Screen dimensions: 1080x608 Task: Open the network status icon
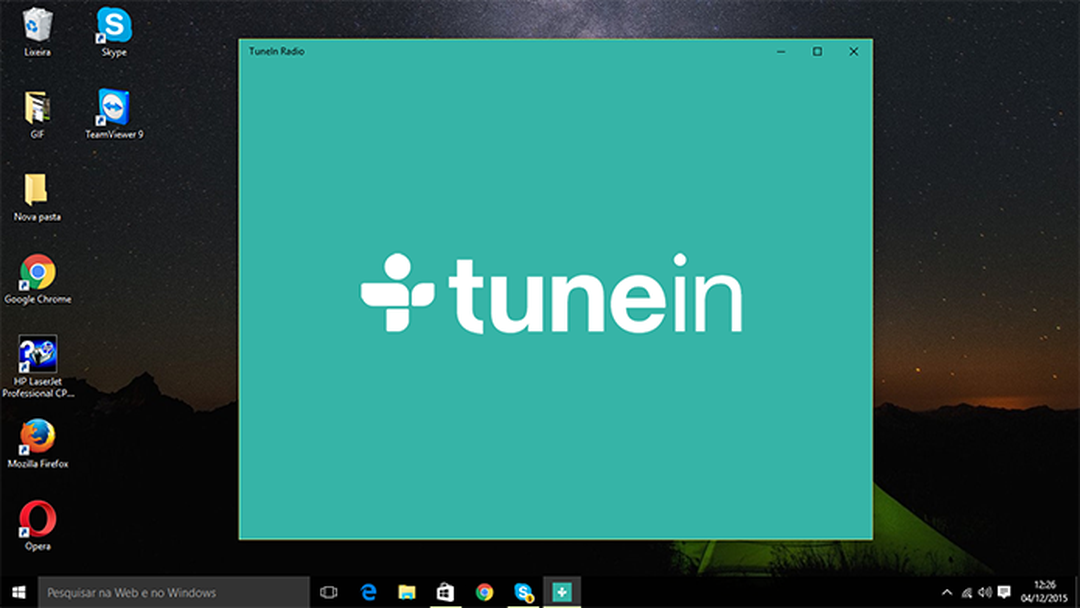(968, 592)
